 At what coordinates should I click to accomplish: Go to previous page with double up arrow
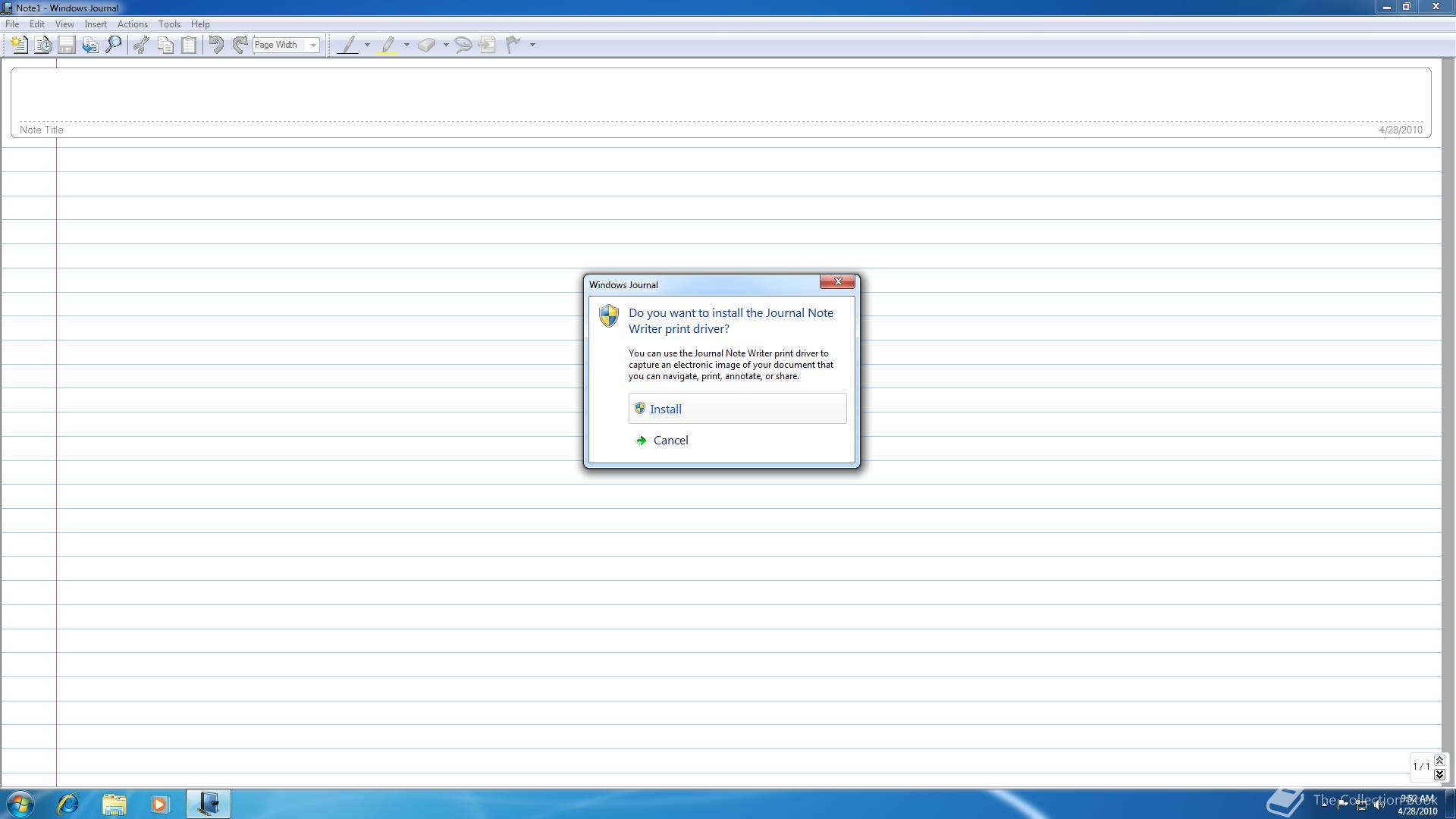point(1439,761)
